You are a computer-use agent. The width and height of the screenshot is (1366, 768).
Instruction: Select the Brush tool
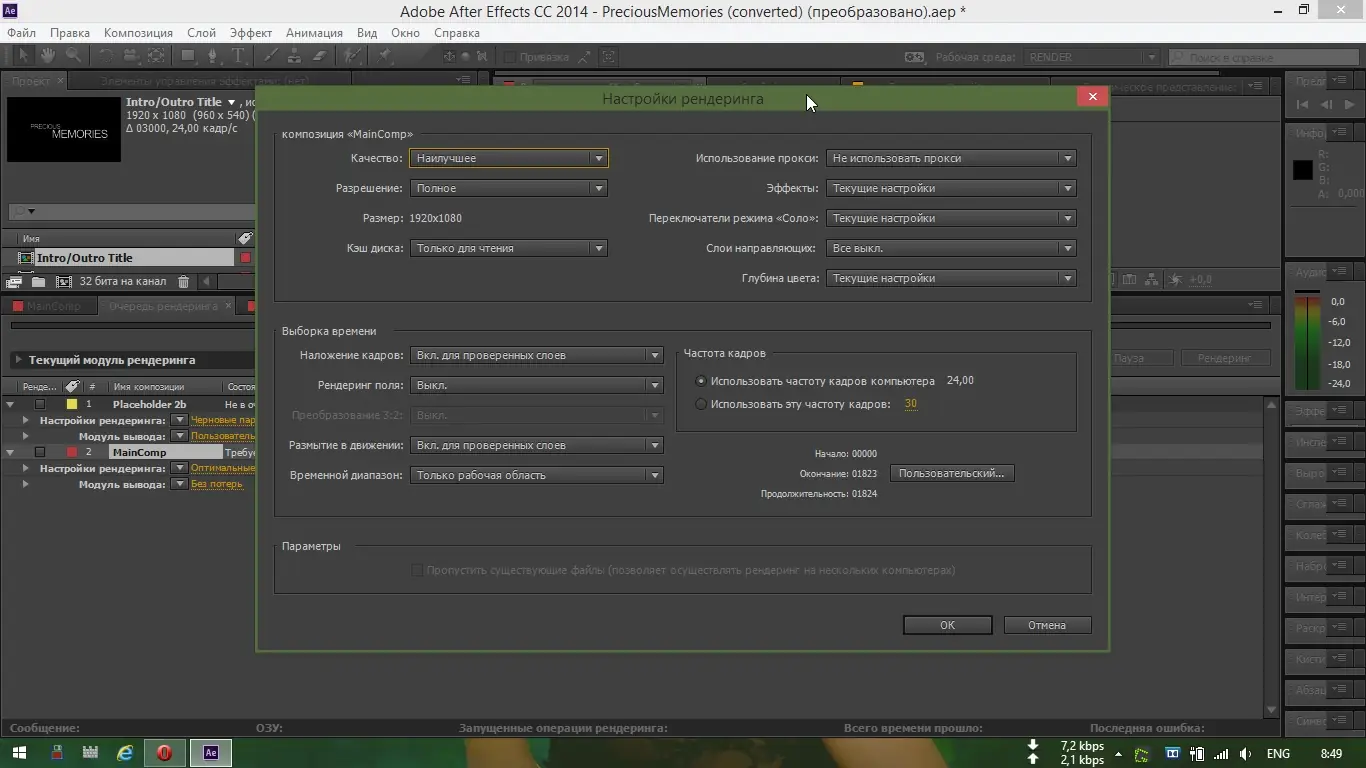270,56
